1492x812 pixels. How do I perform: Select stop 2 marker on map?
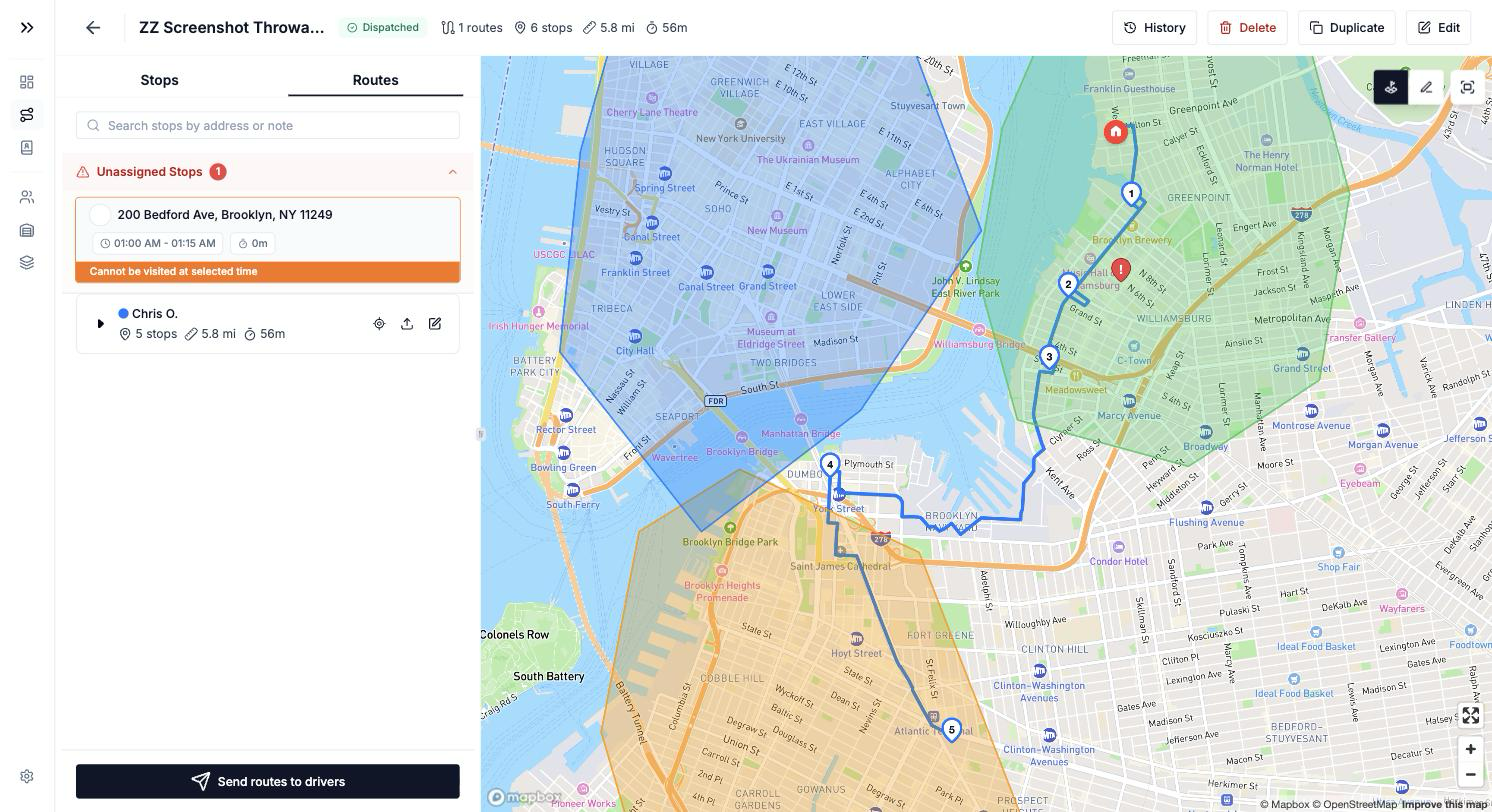1068,285
